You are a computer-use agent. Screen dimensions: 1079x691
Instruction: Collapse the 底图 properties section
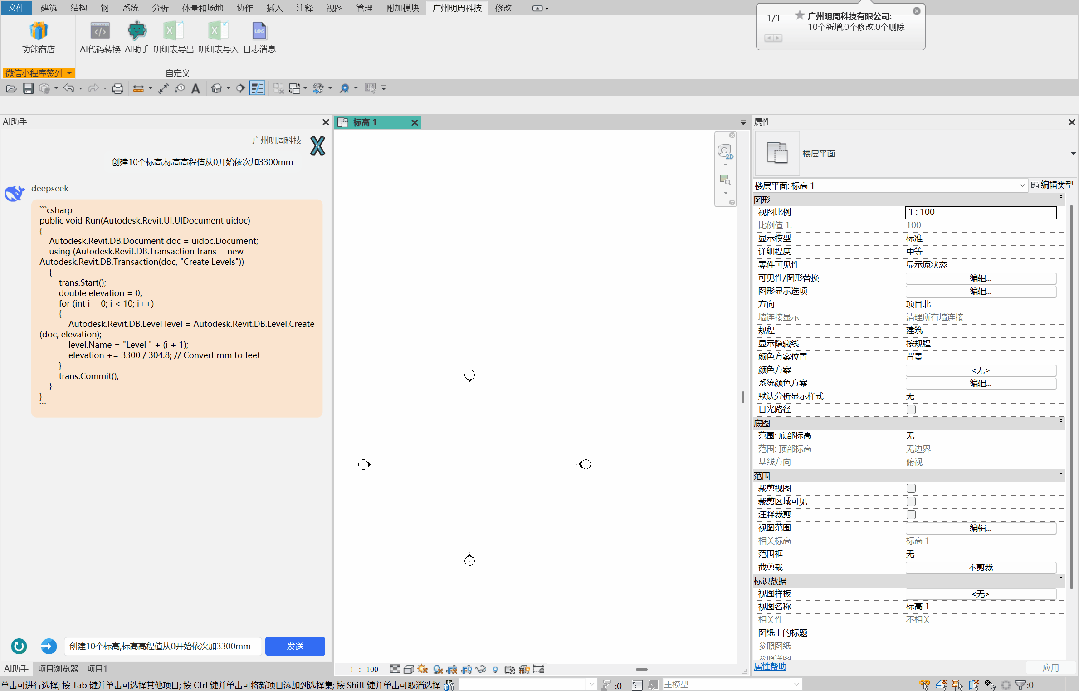(x=1060, y=422)
